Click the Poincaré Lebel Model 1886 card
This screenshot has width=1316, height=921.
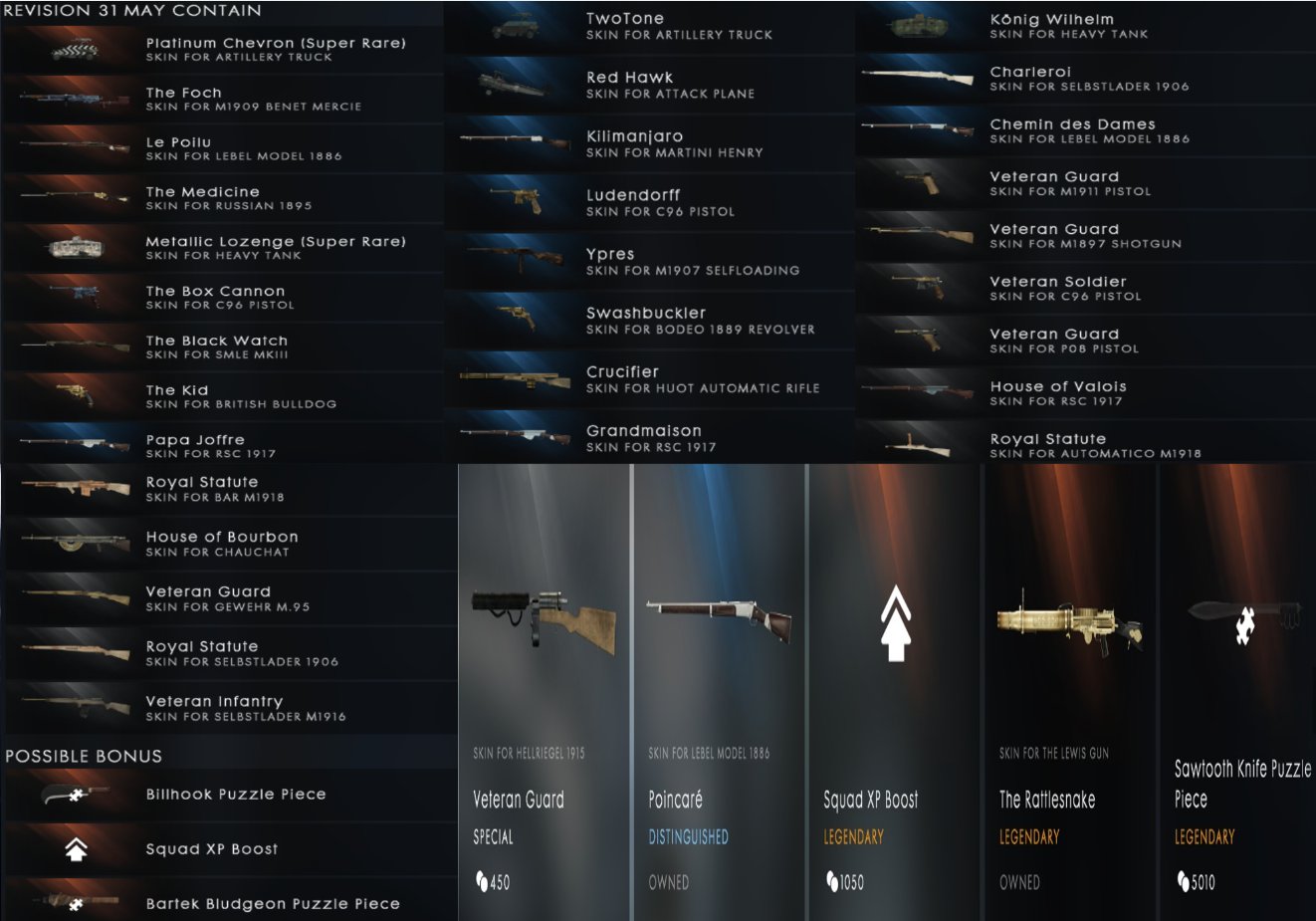719,692
